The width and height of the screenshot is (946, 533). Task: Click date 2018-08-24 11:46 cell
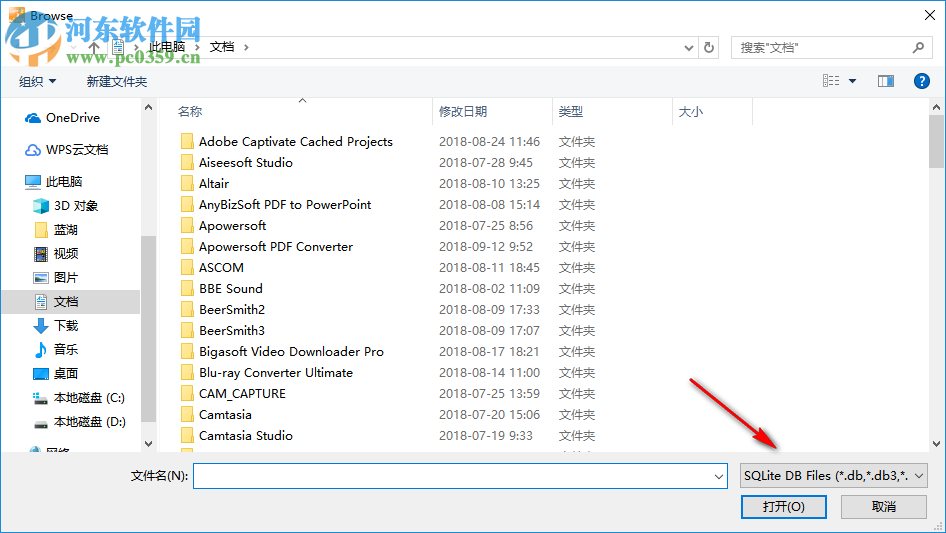pyautogui.click(x=489, y=142)
